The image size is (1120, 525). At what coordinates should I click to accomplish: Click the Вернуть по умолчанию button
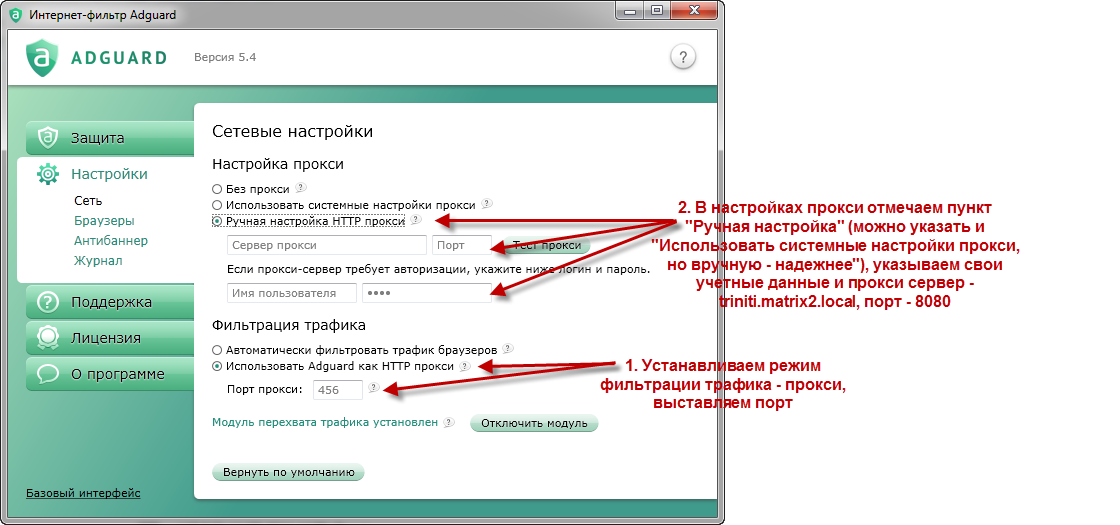click(x=289, y=472)
